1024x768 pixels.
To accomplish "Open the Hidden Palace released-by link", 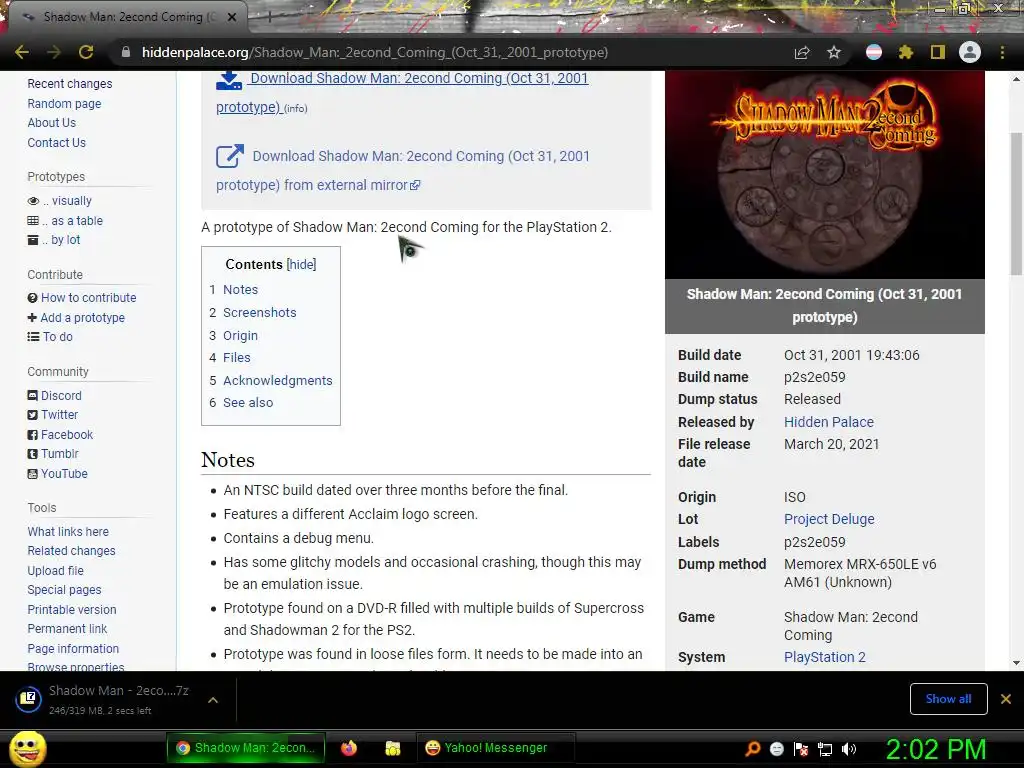I will point(829,422).
